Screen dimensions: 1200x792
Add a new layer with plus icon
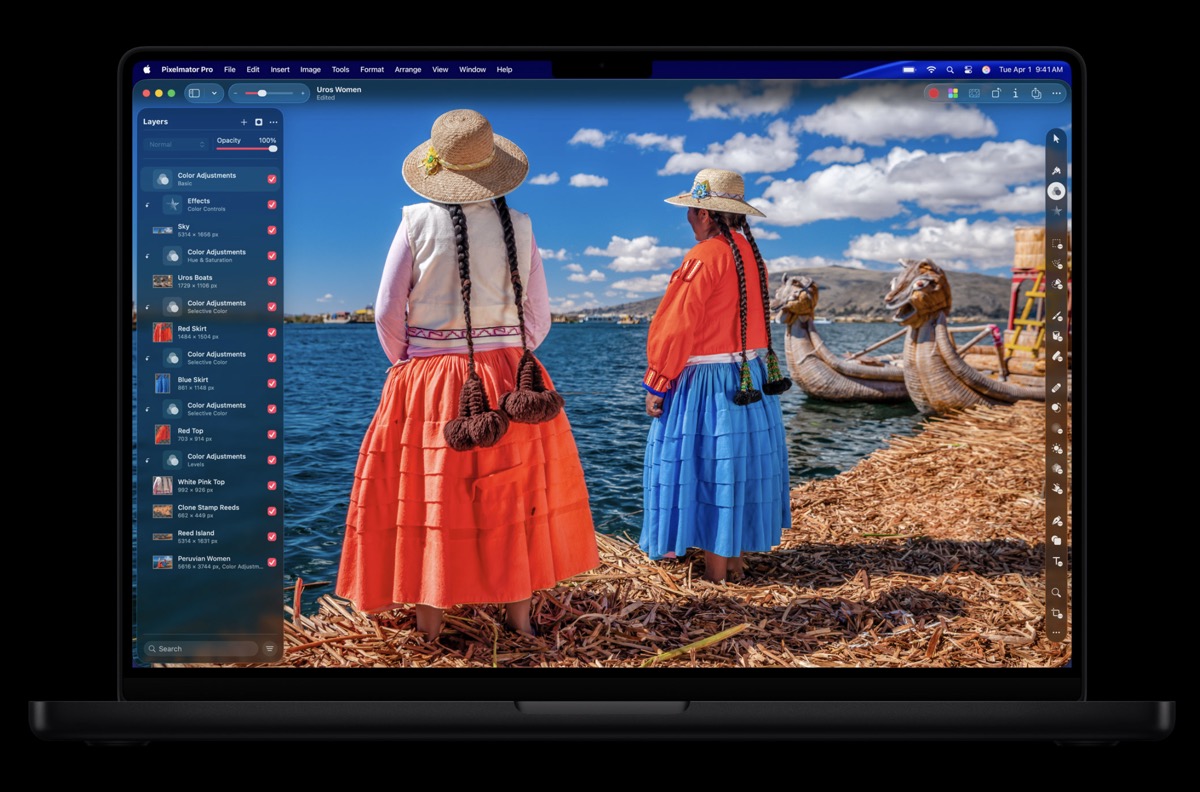244,122
